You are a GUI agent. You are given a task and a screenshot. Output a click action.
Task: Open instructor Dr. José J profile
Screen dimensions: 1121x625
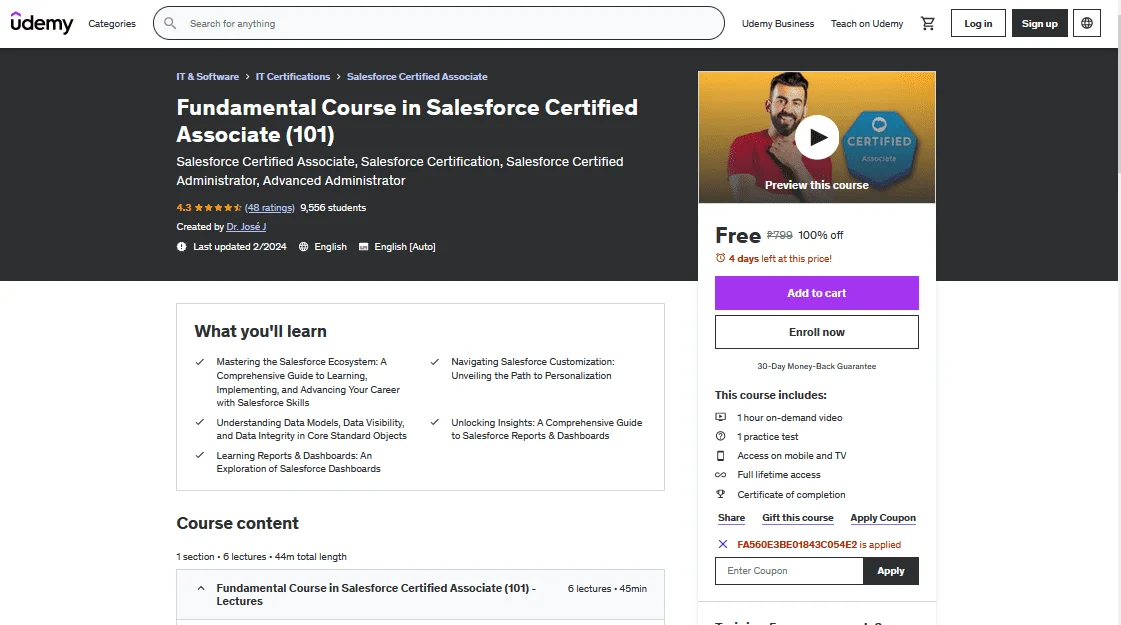click(x=246, y=227)
